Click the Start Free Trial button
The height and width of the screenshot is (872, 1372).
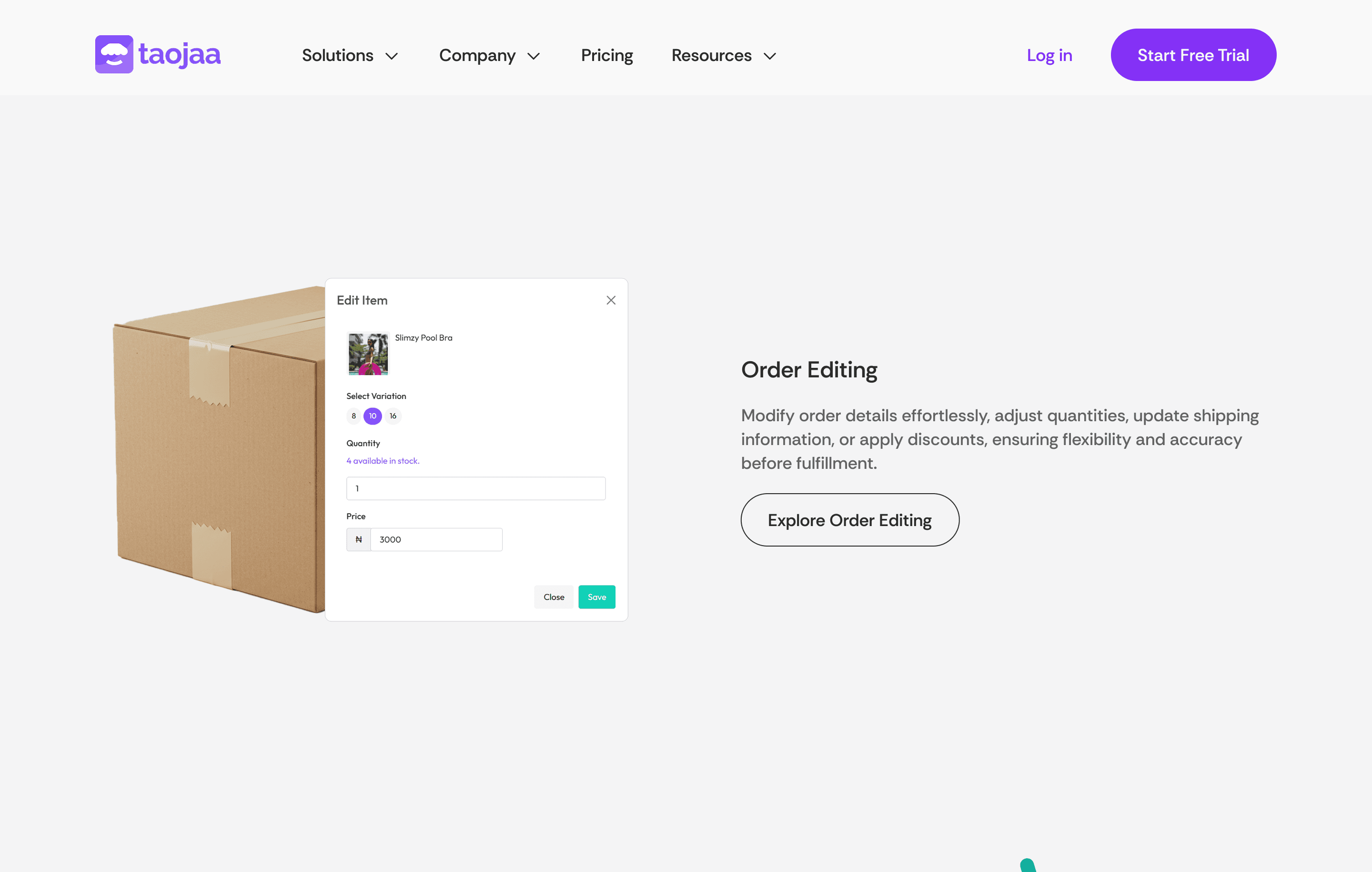click(x=1193, y=55)
